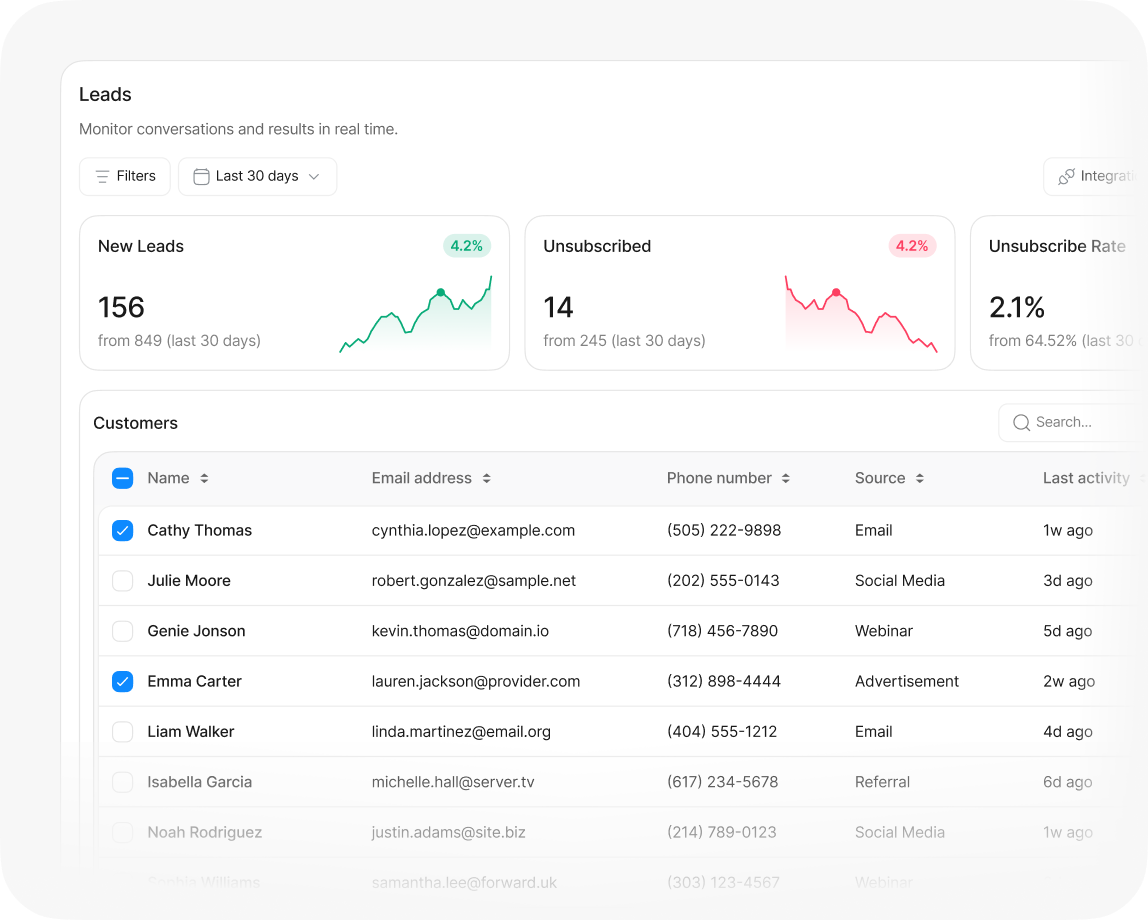Screen dimensions: 1148x920
Task: Click phone number (312) 898-4444
Action: [724, 681]
